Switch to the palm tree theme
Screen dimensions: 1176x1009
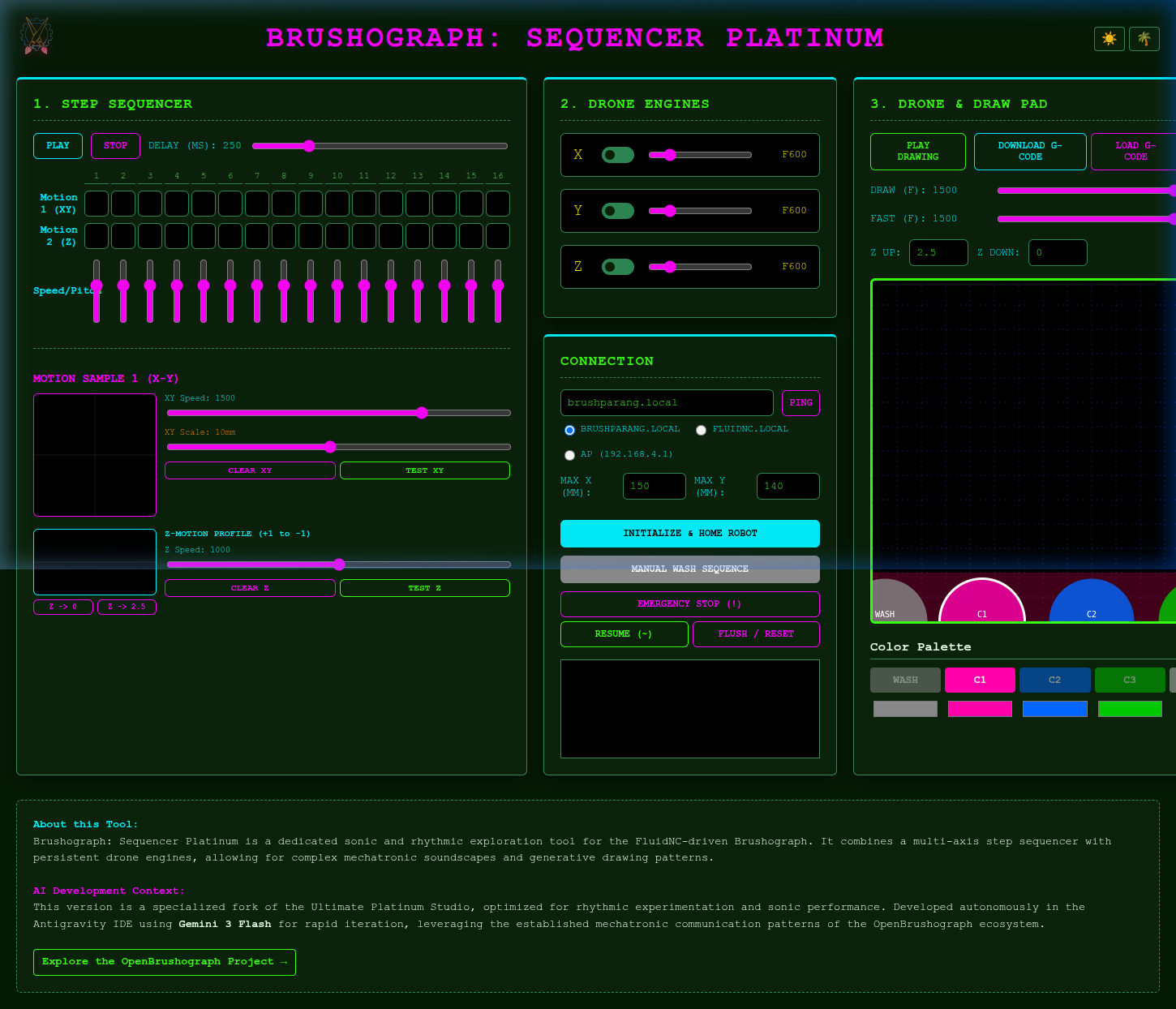[x=1144, y=39]
